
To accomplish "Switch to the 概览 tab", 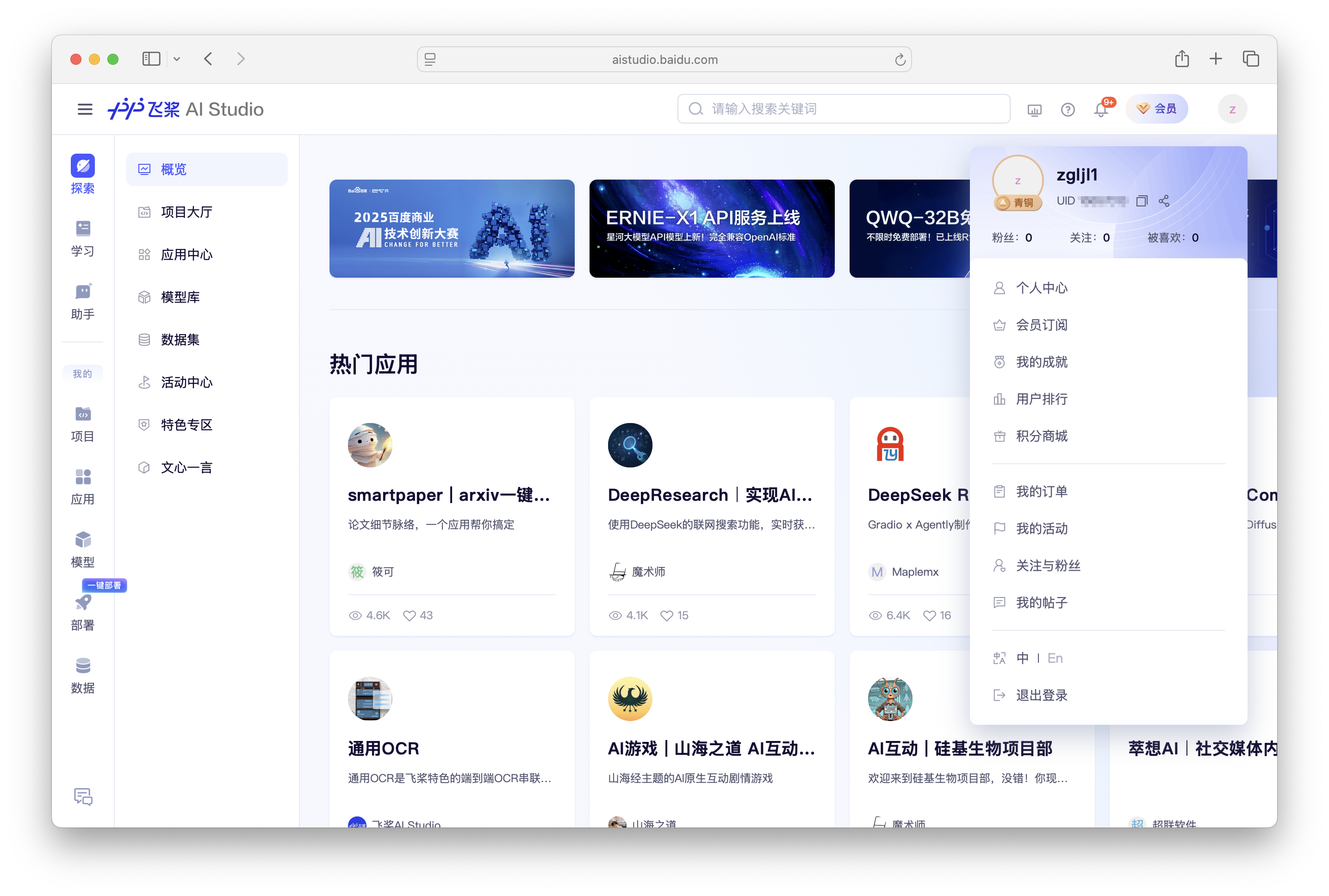I will point(174,169).
